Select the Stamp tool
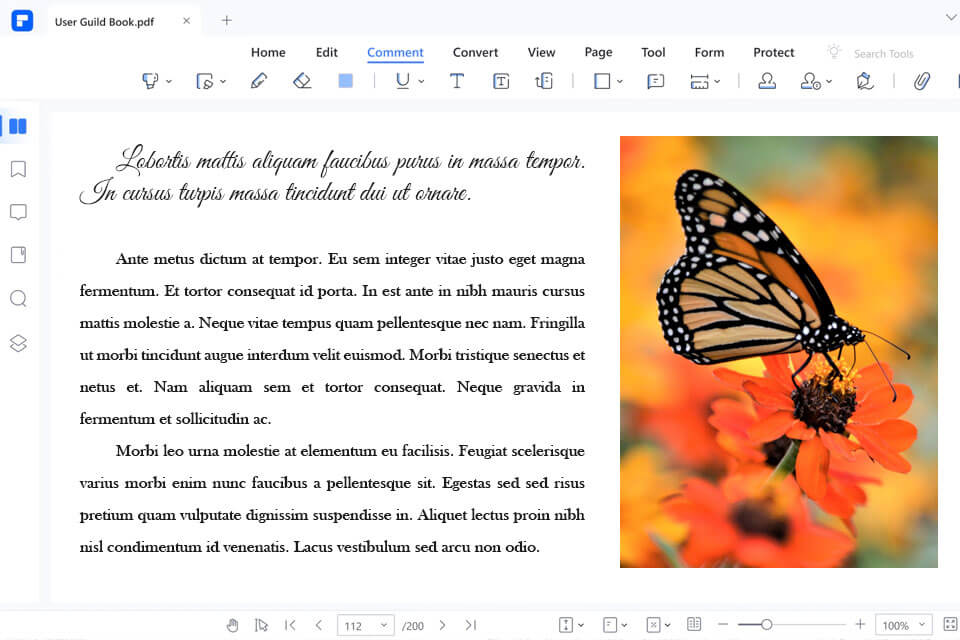960x640 pixels. coord(767,81)
